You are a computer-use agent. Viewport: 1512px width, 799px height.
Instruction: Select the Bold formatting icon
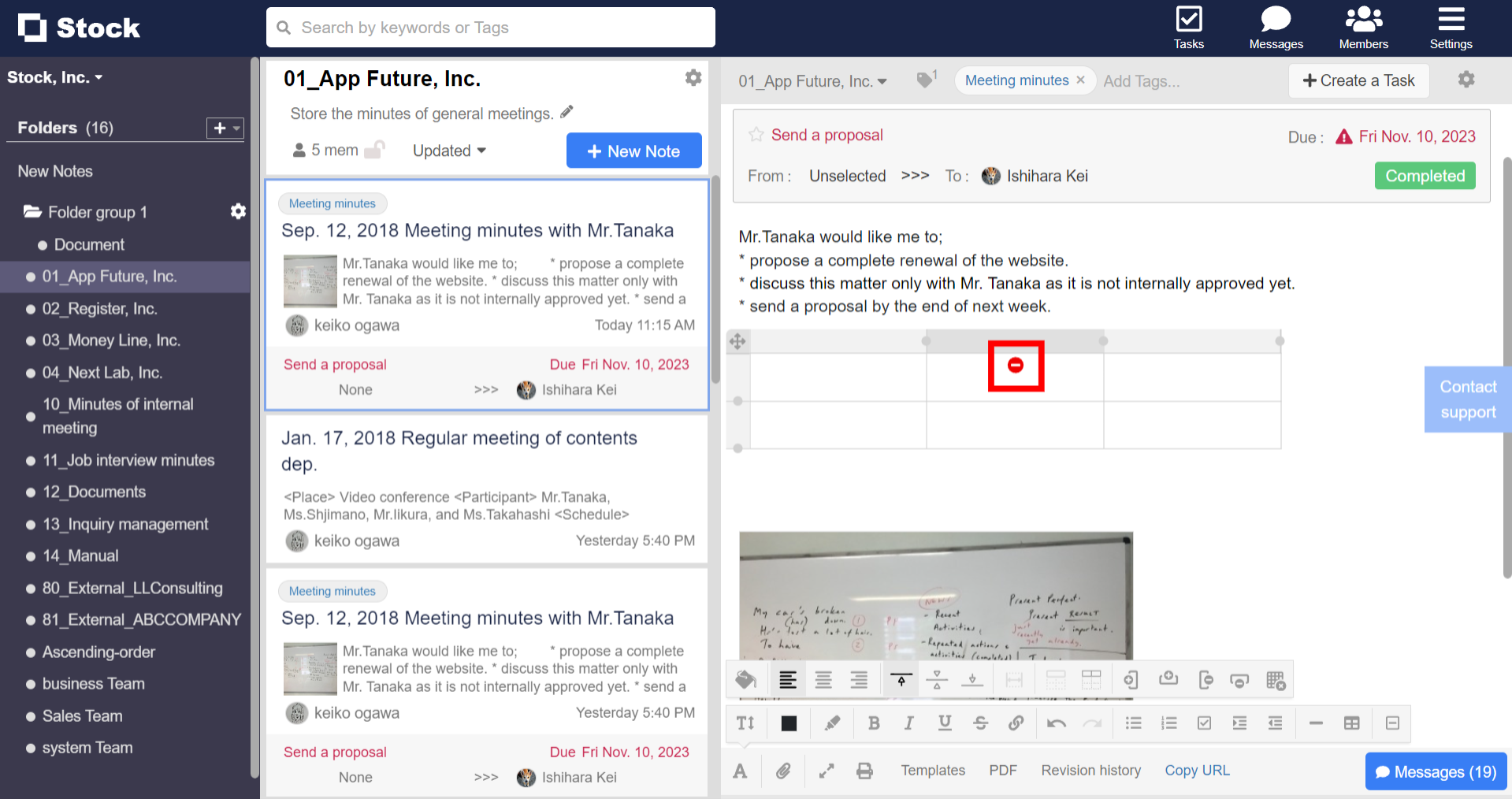[x=873, y=723]
